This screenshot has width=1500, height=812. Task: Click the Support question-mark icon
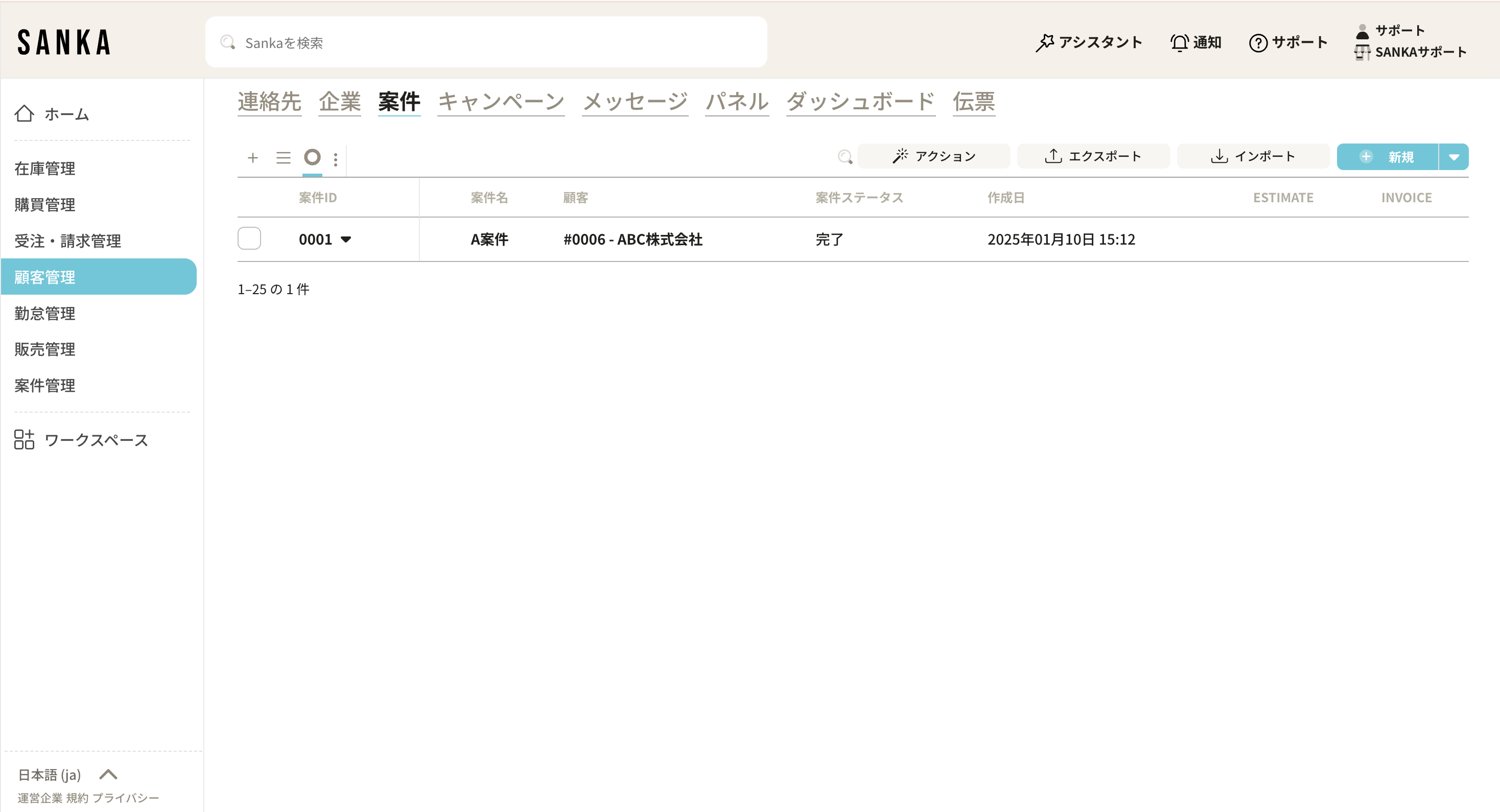(1258, 42)
